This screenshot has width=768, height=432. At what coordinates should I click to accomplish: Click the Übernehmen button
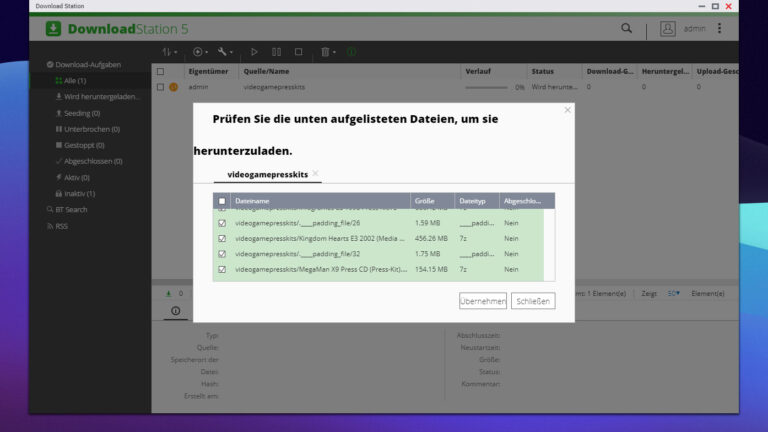tap(483, 301)
